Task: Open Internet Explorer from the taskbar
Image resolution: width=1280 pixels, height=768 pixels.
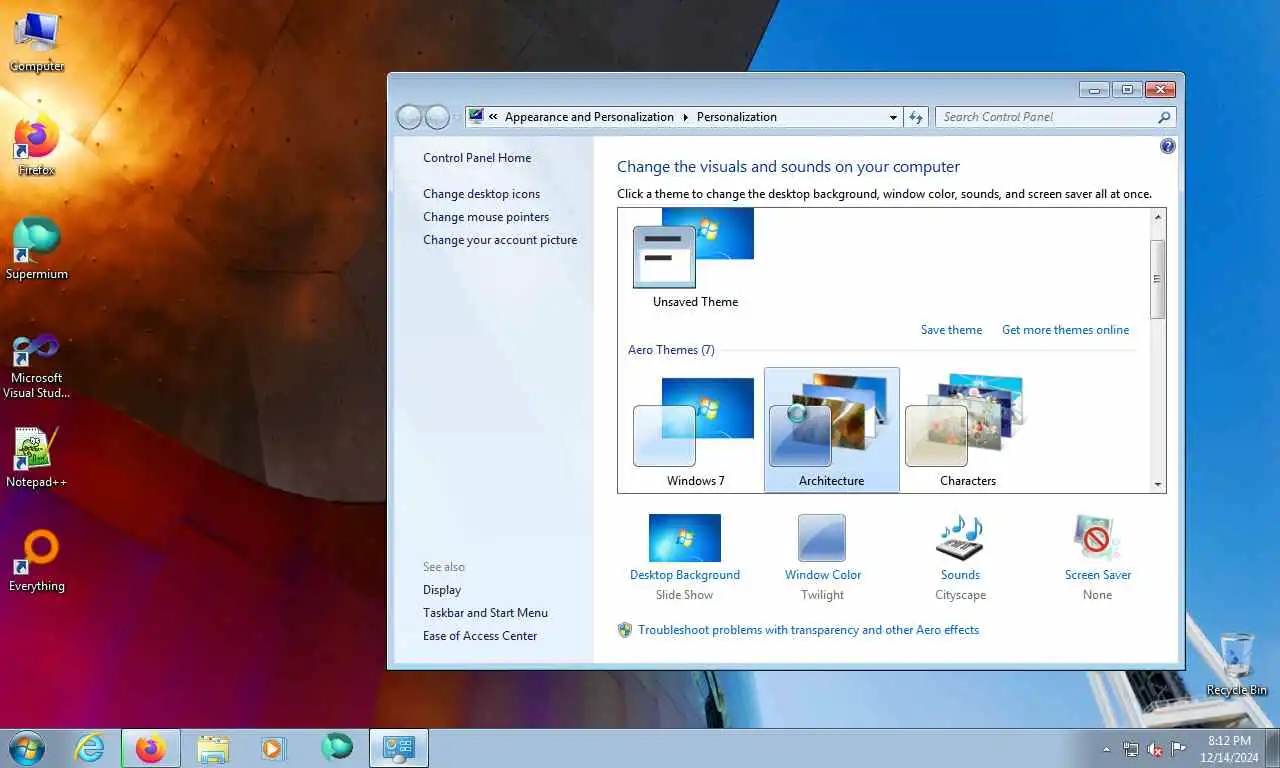Action: (90, 748)
